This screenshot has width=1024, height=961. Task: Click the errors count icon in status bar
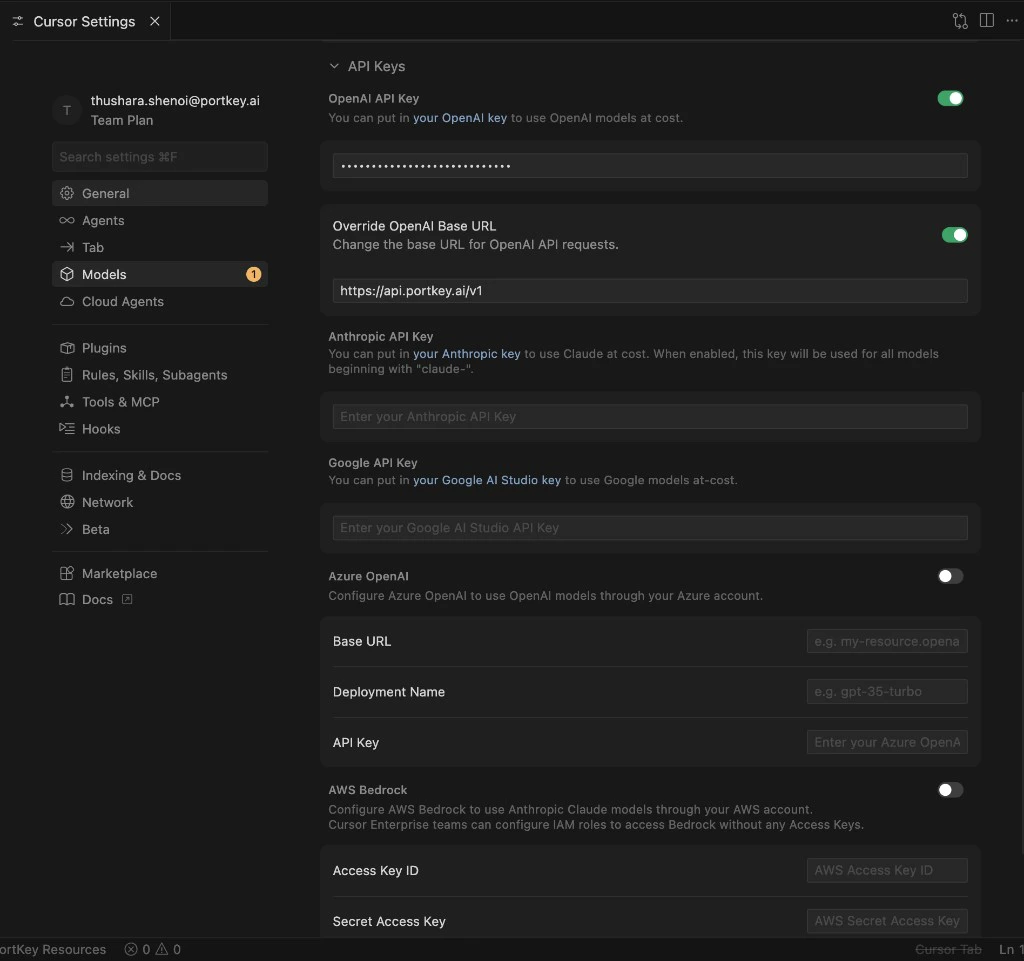pos(131,949)
